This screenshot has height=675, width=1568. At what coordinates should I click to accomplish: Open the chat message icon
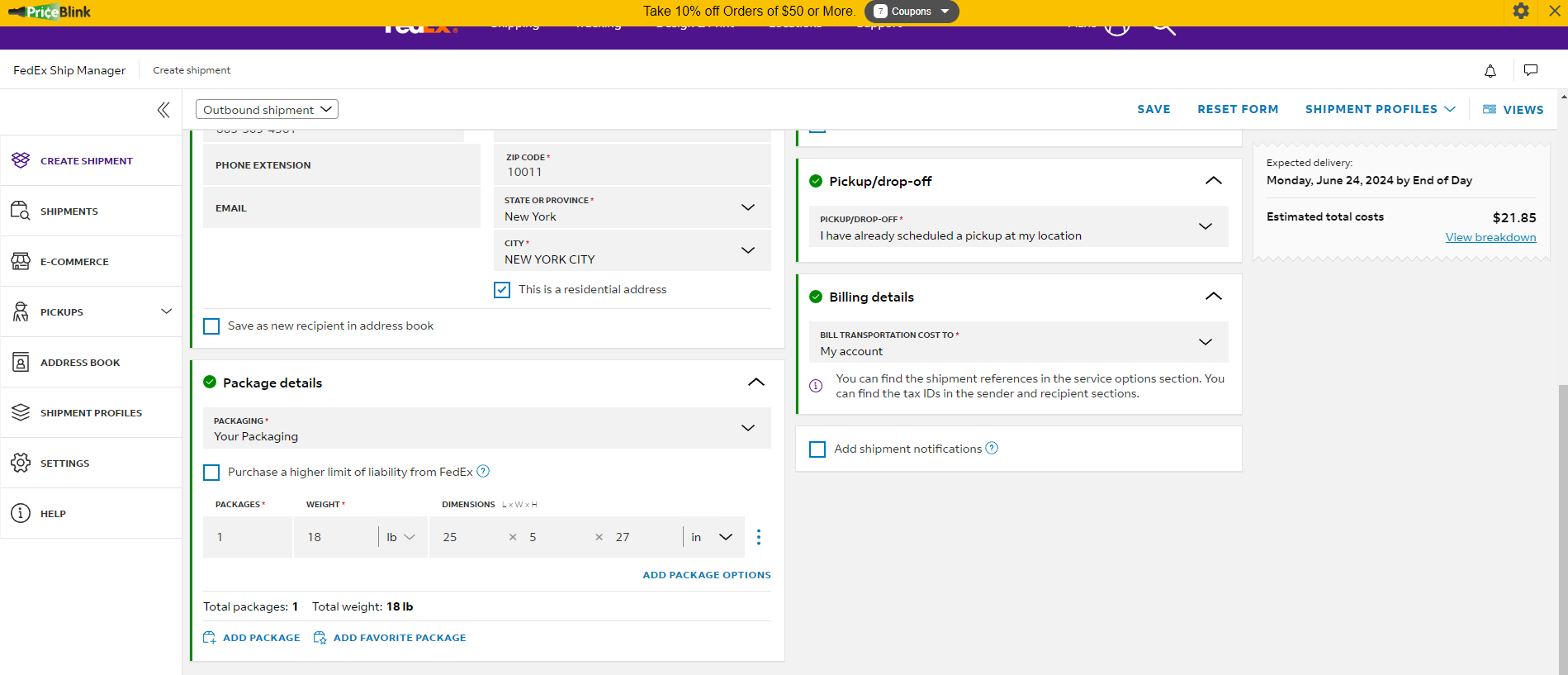[x=1531, y=70]
